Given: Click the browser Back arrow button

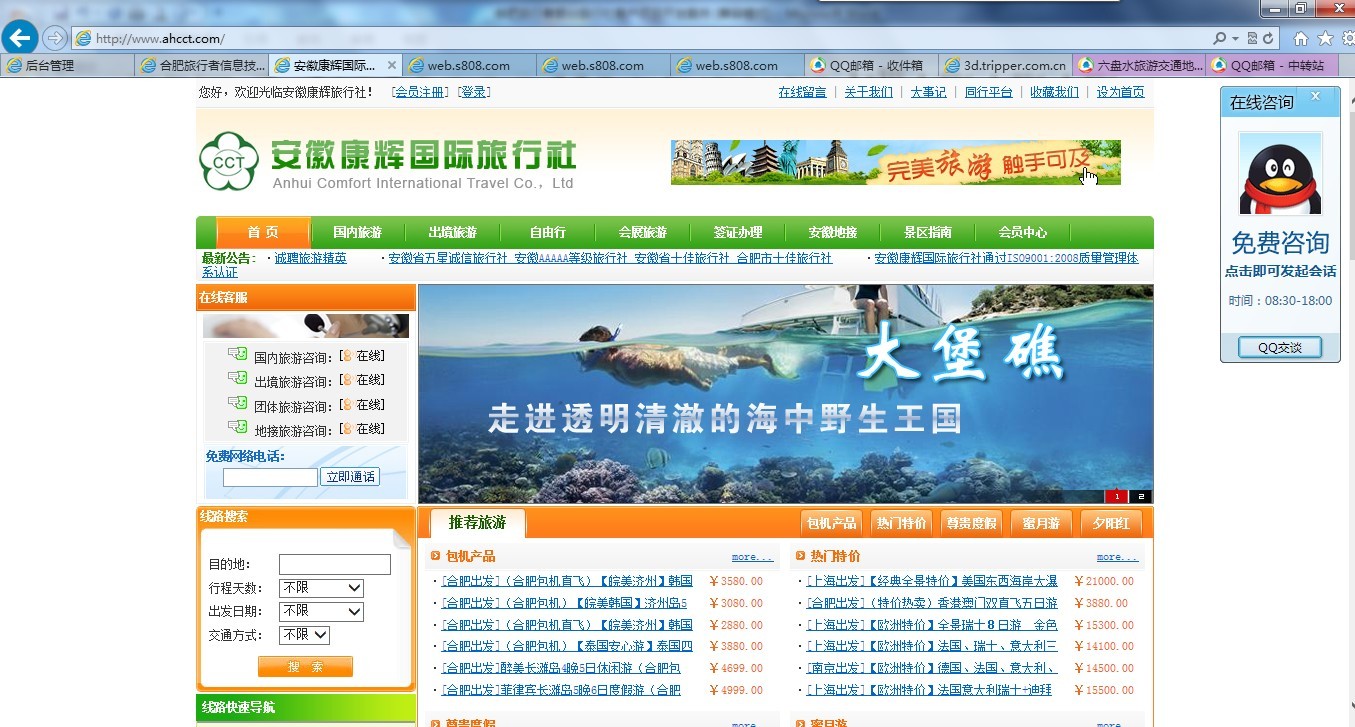Looking at the screenshot, I should click(20, 38).
